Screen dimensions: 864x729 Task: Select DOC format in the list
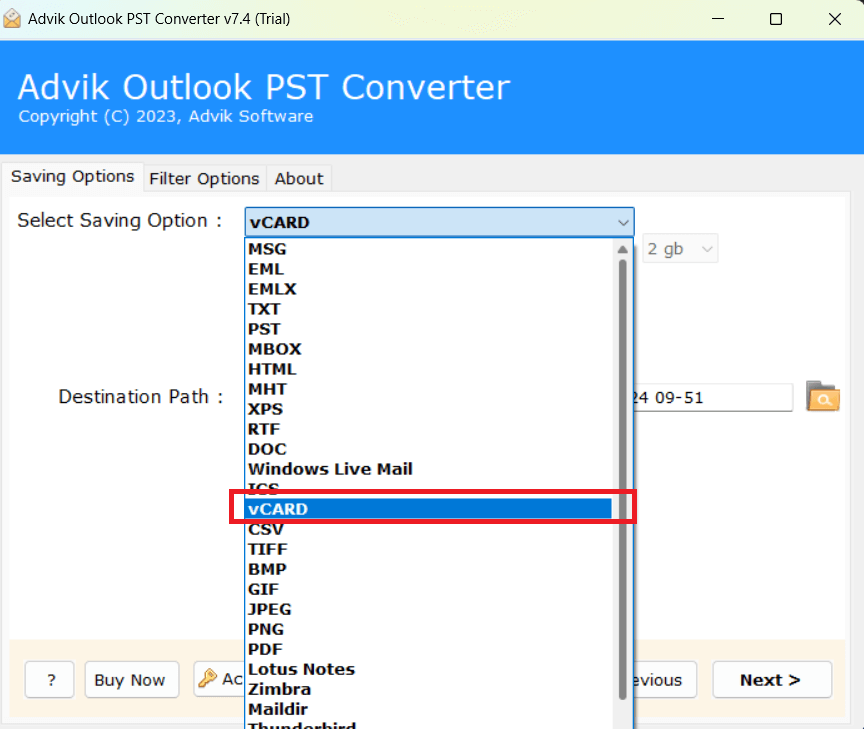[429, 449]
